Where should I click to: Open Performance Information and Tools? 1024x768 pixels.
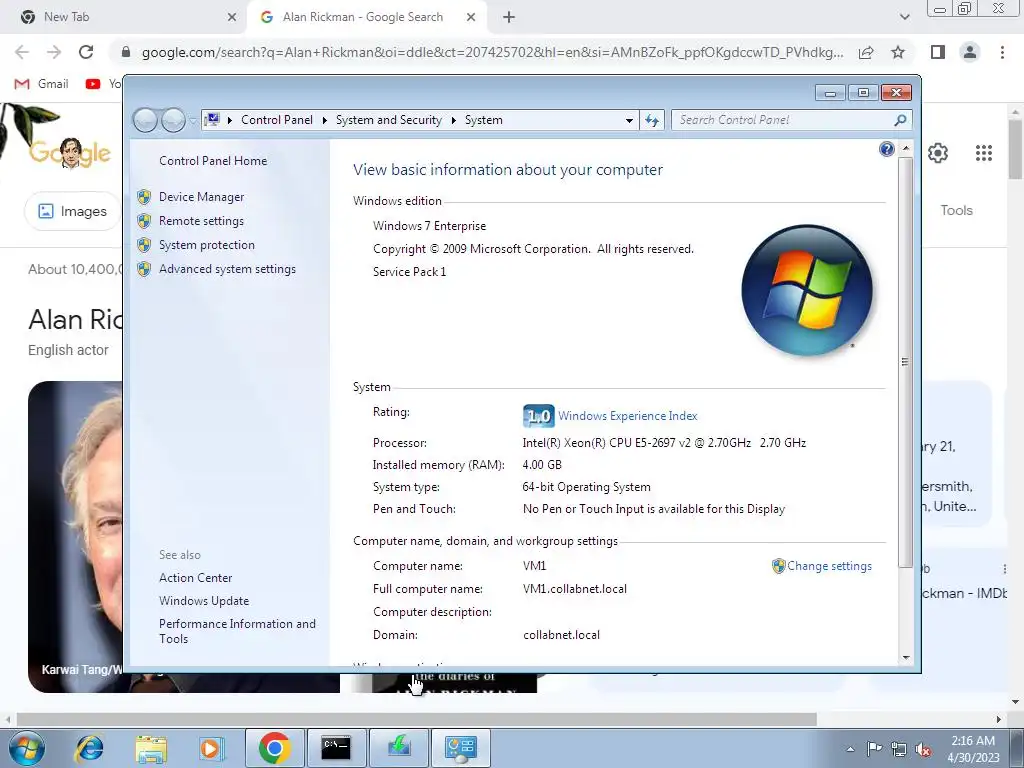point(237,631)
